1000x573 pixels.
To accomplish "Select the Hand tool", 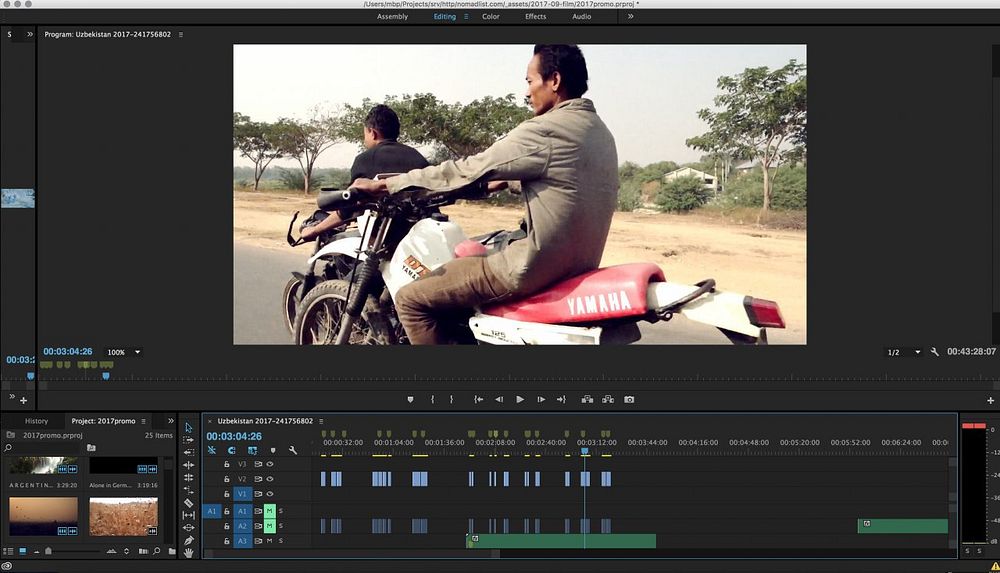I will click(x=189, y=553).
